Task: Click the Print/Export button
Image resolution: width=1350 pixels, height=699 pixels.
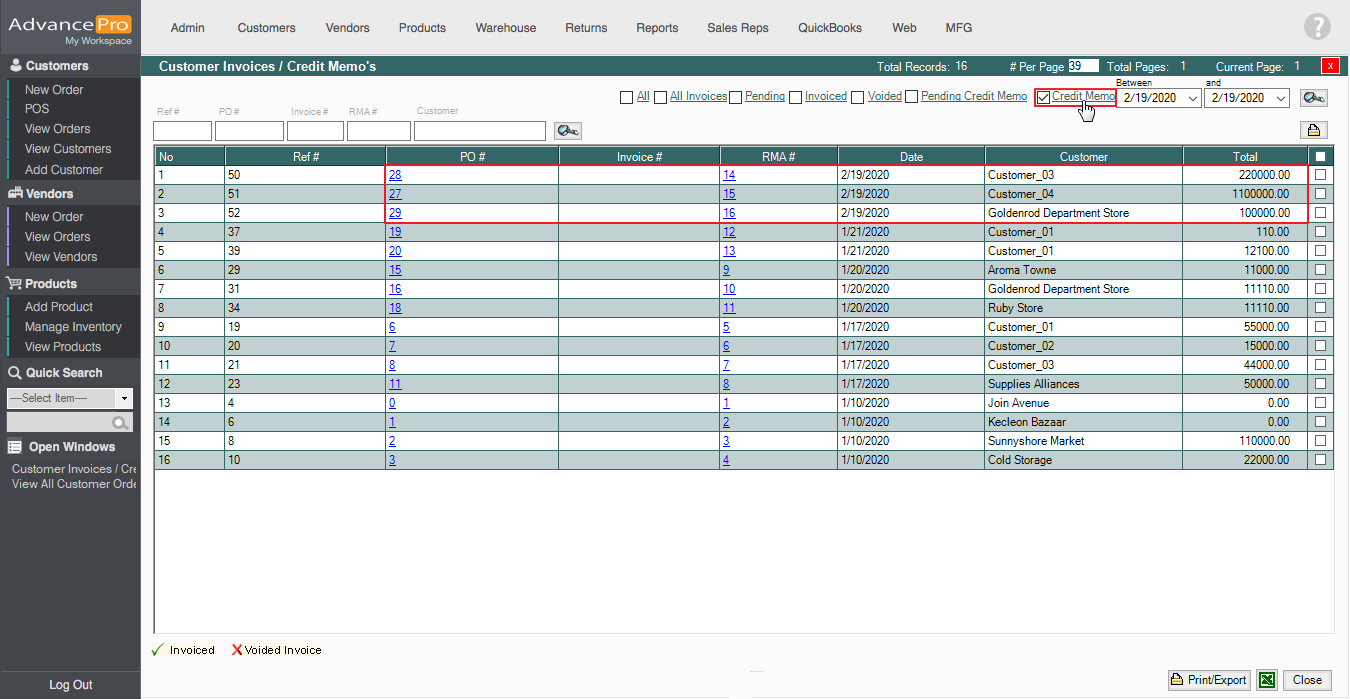Action: pyautogui.click(x=1209, y=680)
